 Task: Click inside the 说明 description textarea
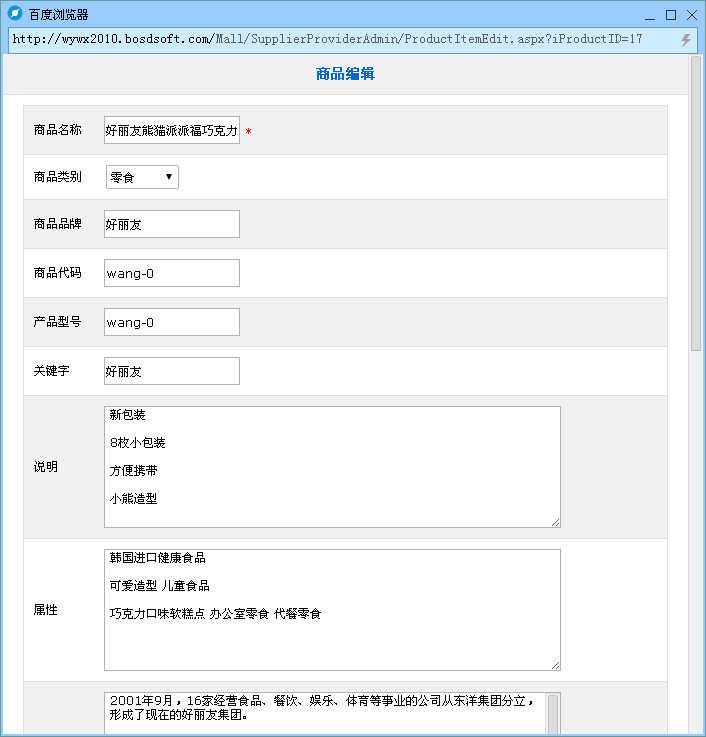[332, 467]
